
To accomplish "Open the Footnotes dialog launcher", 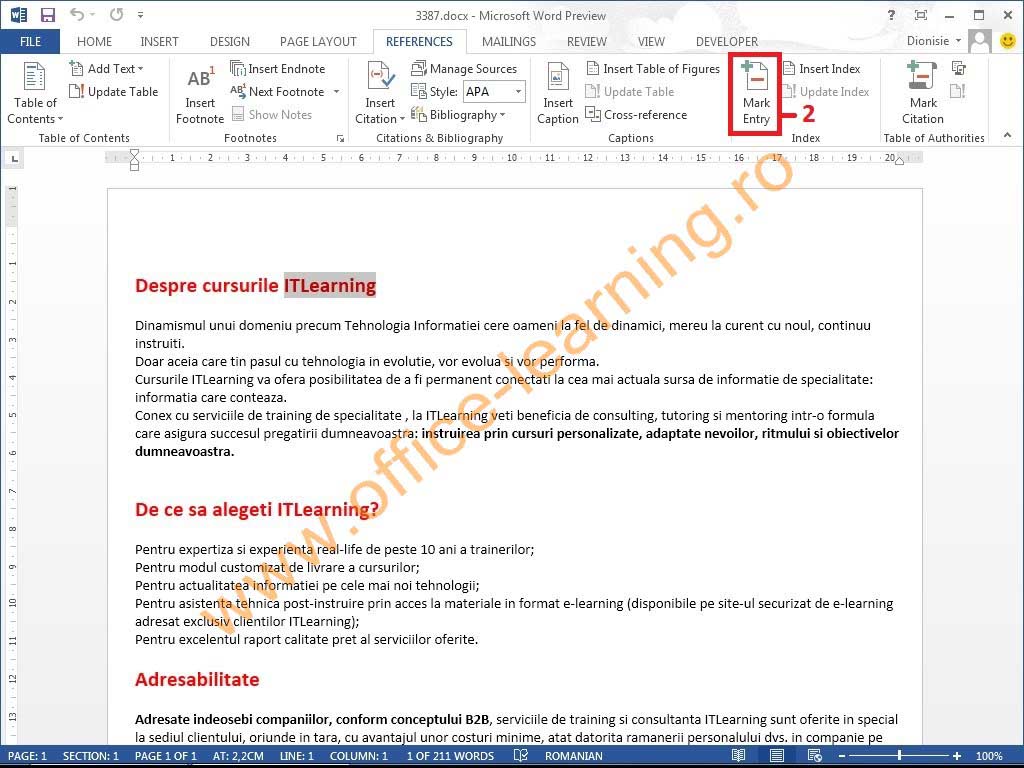I will tap(340, 138).
